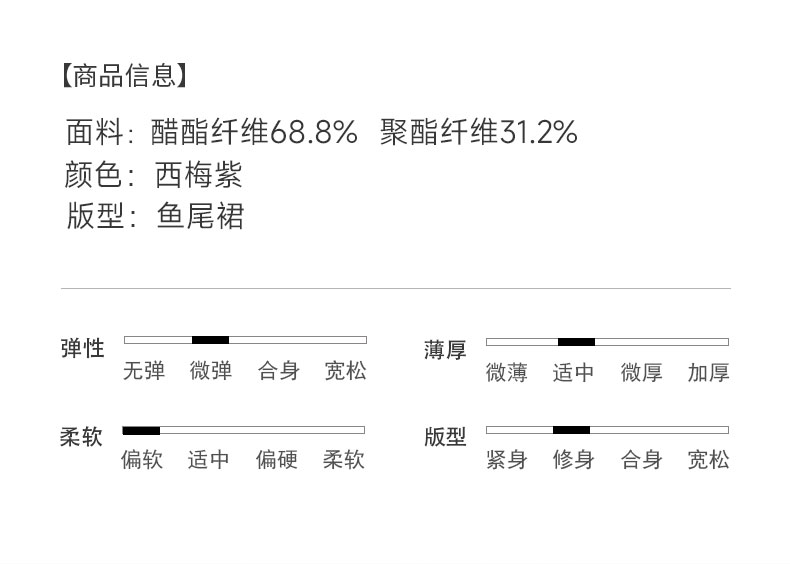Click the 微厚 thickness label
The width and height of the screenshot is (790, 564).
641,373
